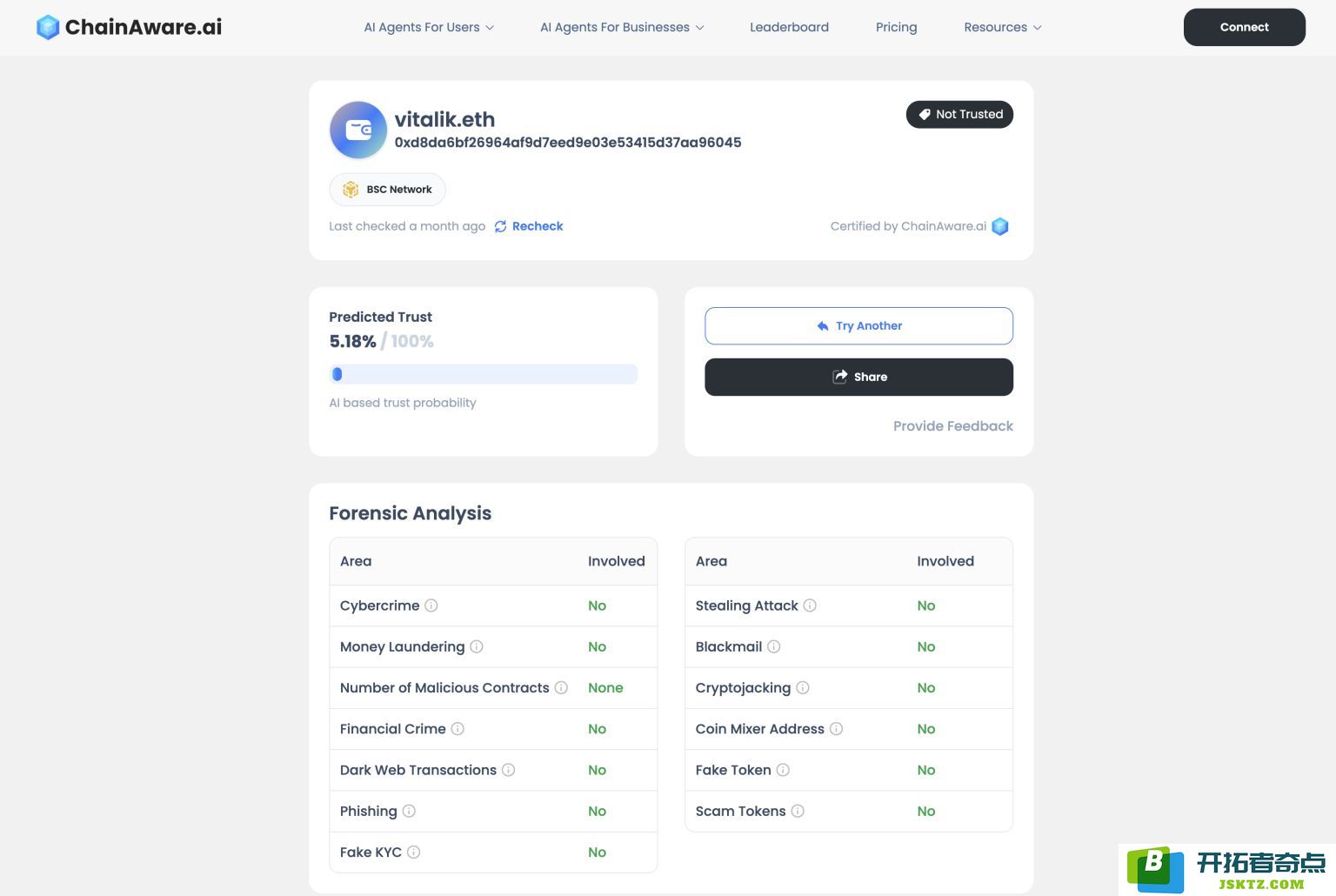Click the Certified by ChainAware.ai cube badge

(x=1000, y=226)
